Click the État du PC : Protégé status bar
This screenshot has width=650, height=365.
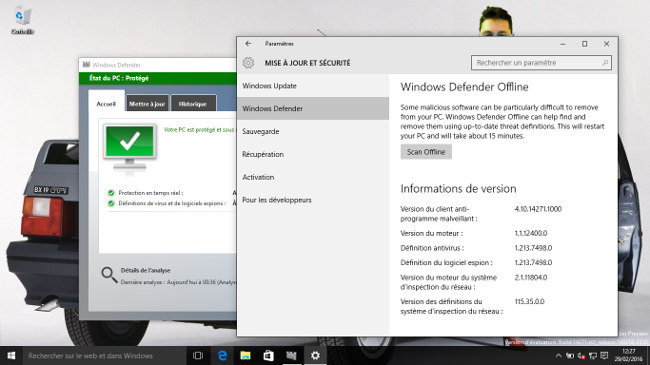[158, 78]
